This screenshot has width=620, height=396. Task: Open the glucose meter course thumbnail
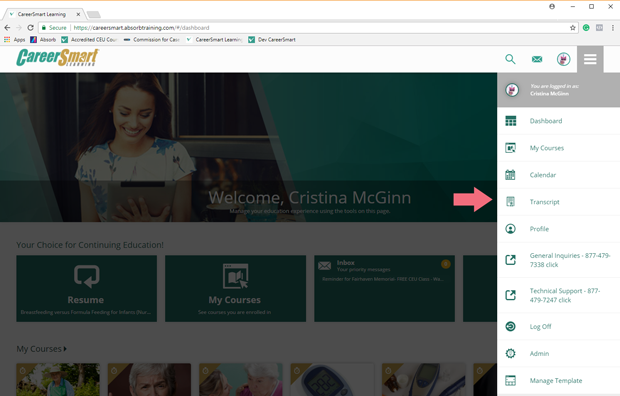pyautogui.click(x=332, y=379)
